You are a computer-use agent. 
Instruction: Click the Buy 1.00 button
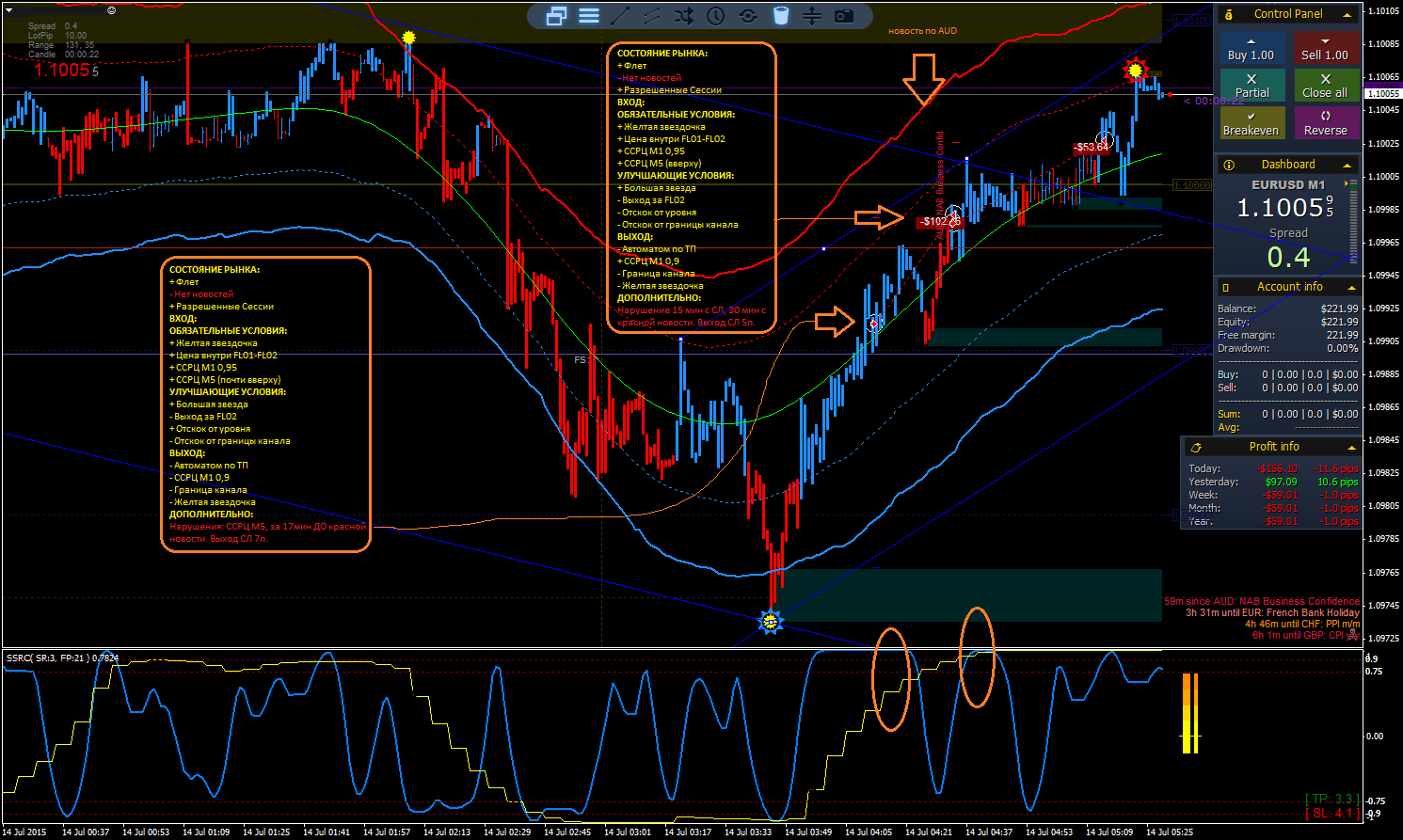tap(1251, 48)
